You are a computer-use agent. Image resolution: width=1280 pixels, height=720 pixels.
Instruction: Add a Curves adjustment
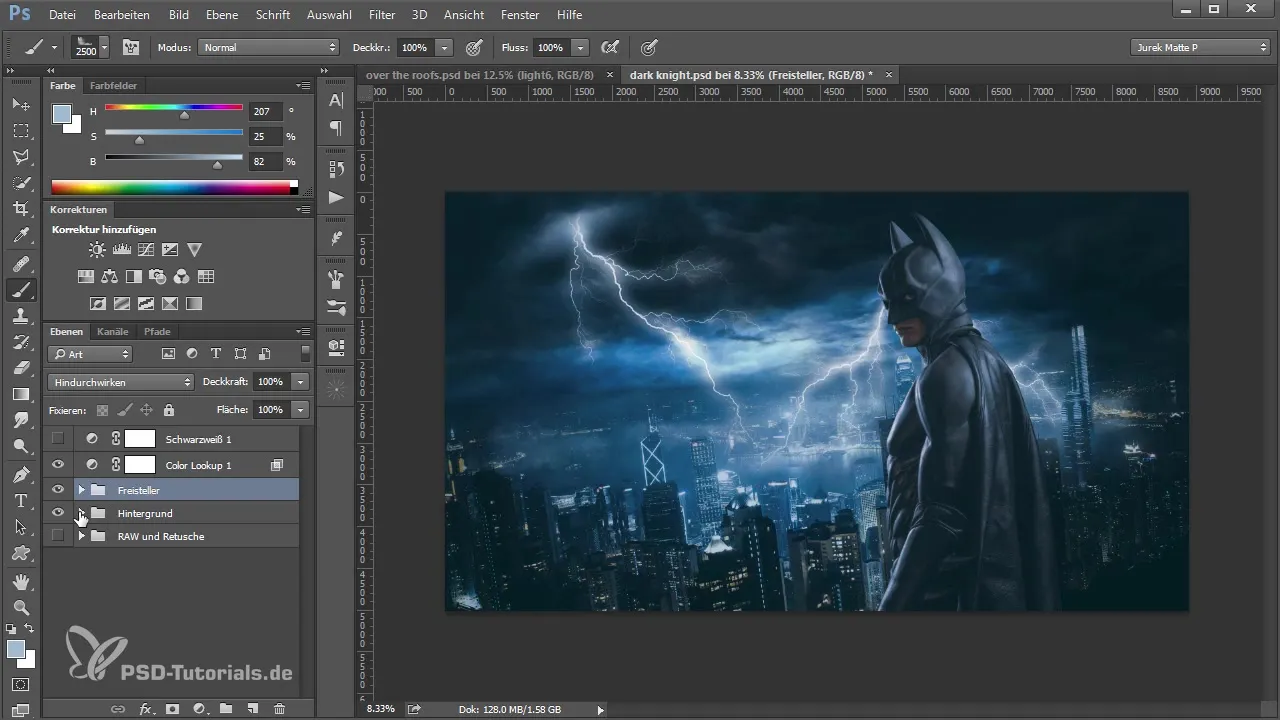(146, 250)
